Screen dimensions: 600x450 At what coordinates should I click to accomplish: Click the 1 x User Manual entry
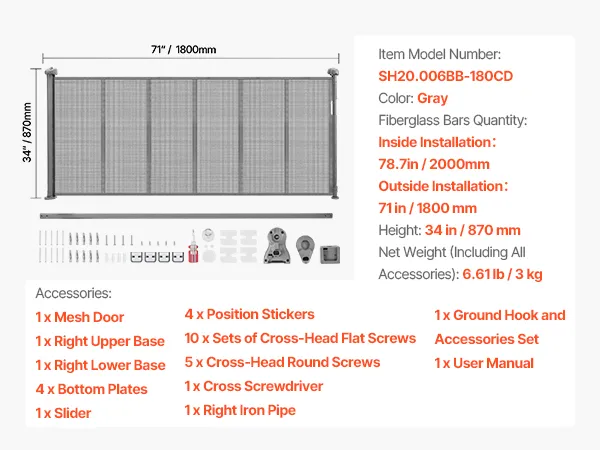[484, 363]
